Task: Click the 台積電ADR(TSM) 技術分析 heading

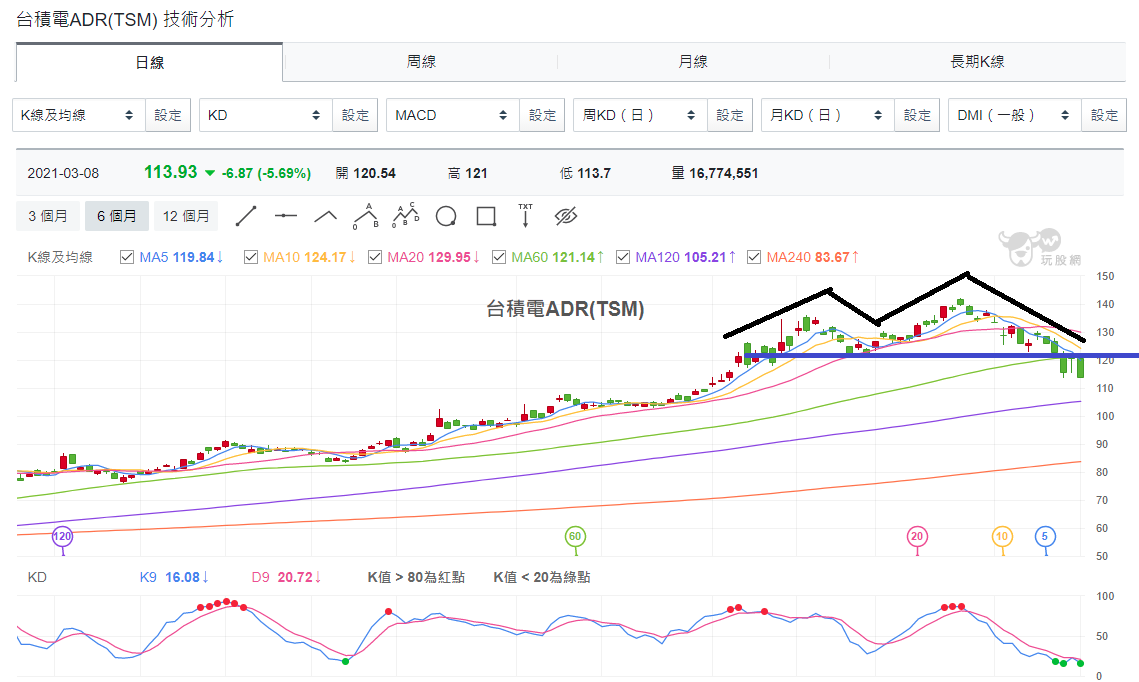Action: click(125, 19)
